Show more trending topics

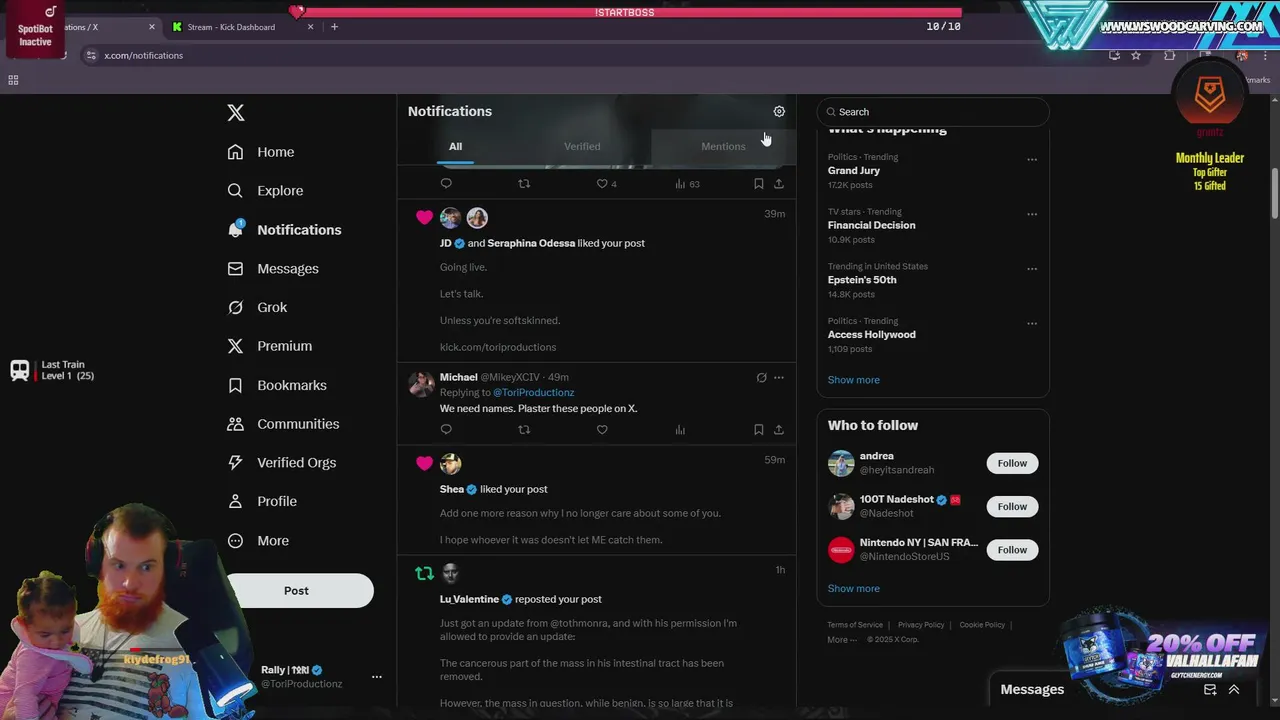click(x=853, y=380)
